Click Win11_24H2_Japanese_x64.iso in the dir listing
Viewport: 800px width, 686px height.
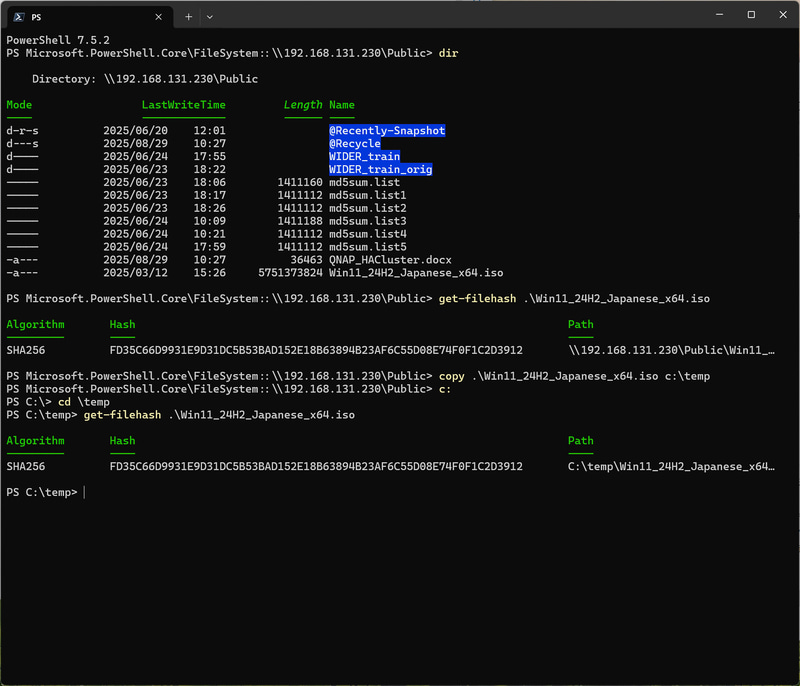pyautogui.click(x=415, y=273)
